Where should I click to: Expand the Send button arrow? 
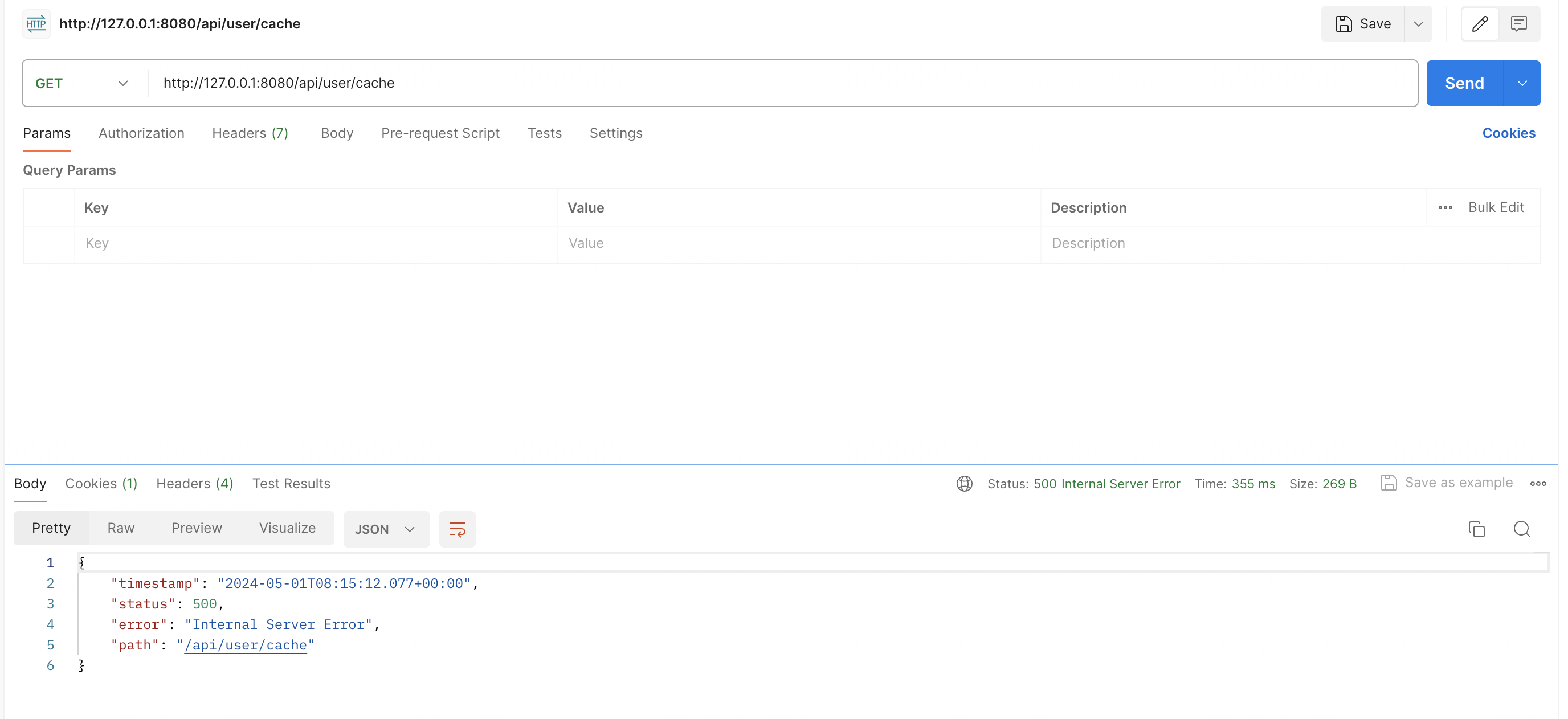(1522, 83)
